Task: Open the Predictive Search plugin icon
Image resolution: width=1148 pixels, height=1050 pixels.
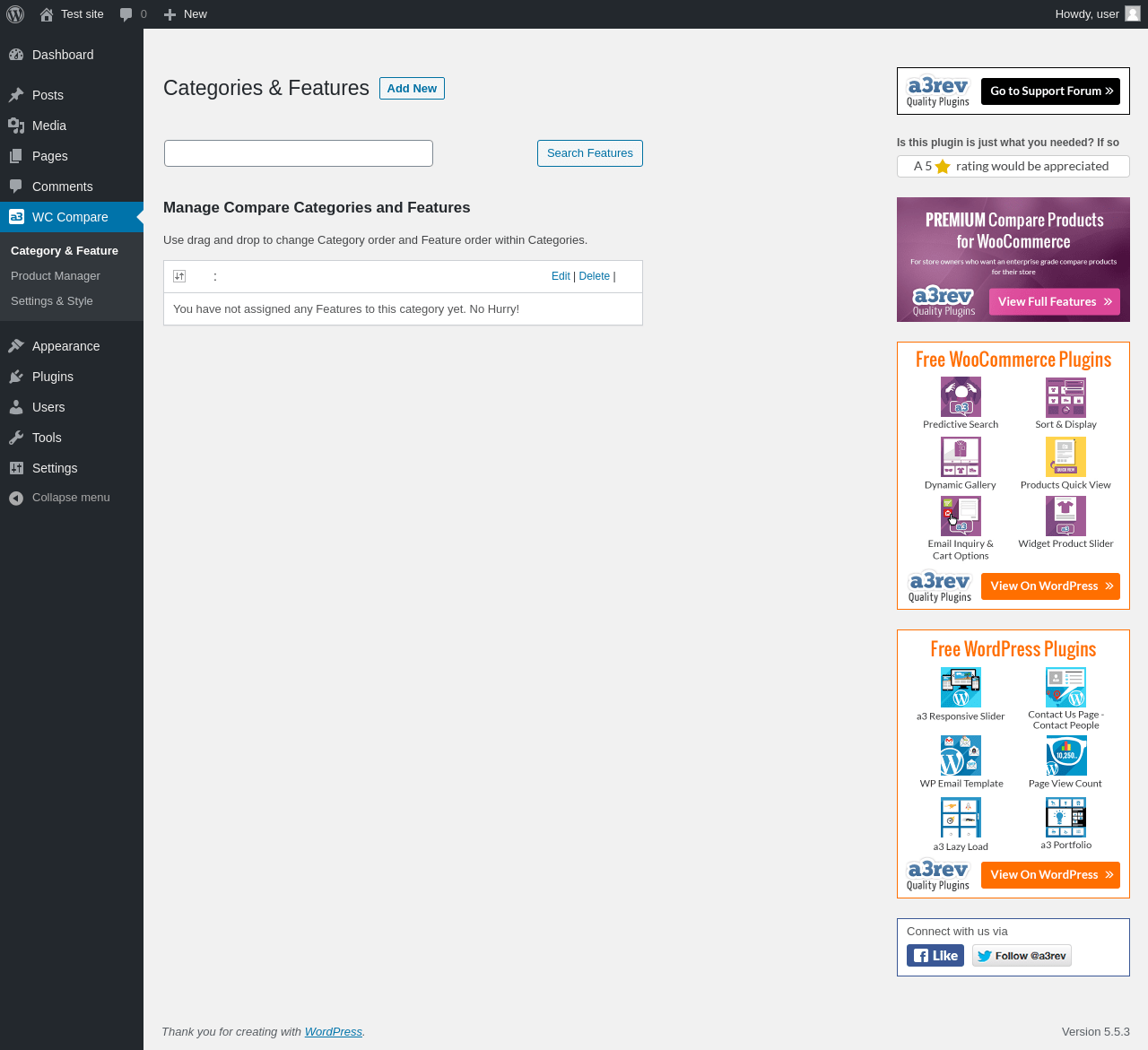Action: (961, 397)
